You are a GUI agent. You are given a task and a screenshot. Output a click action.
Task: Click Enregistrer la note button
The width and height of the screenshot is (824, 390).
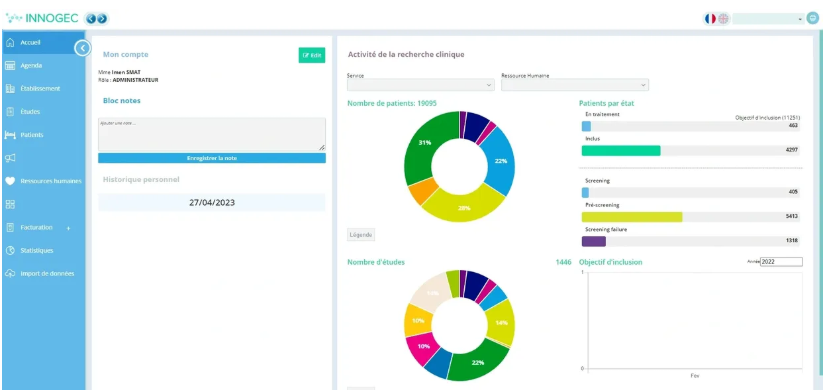(212, 158)
